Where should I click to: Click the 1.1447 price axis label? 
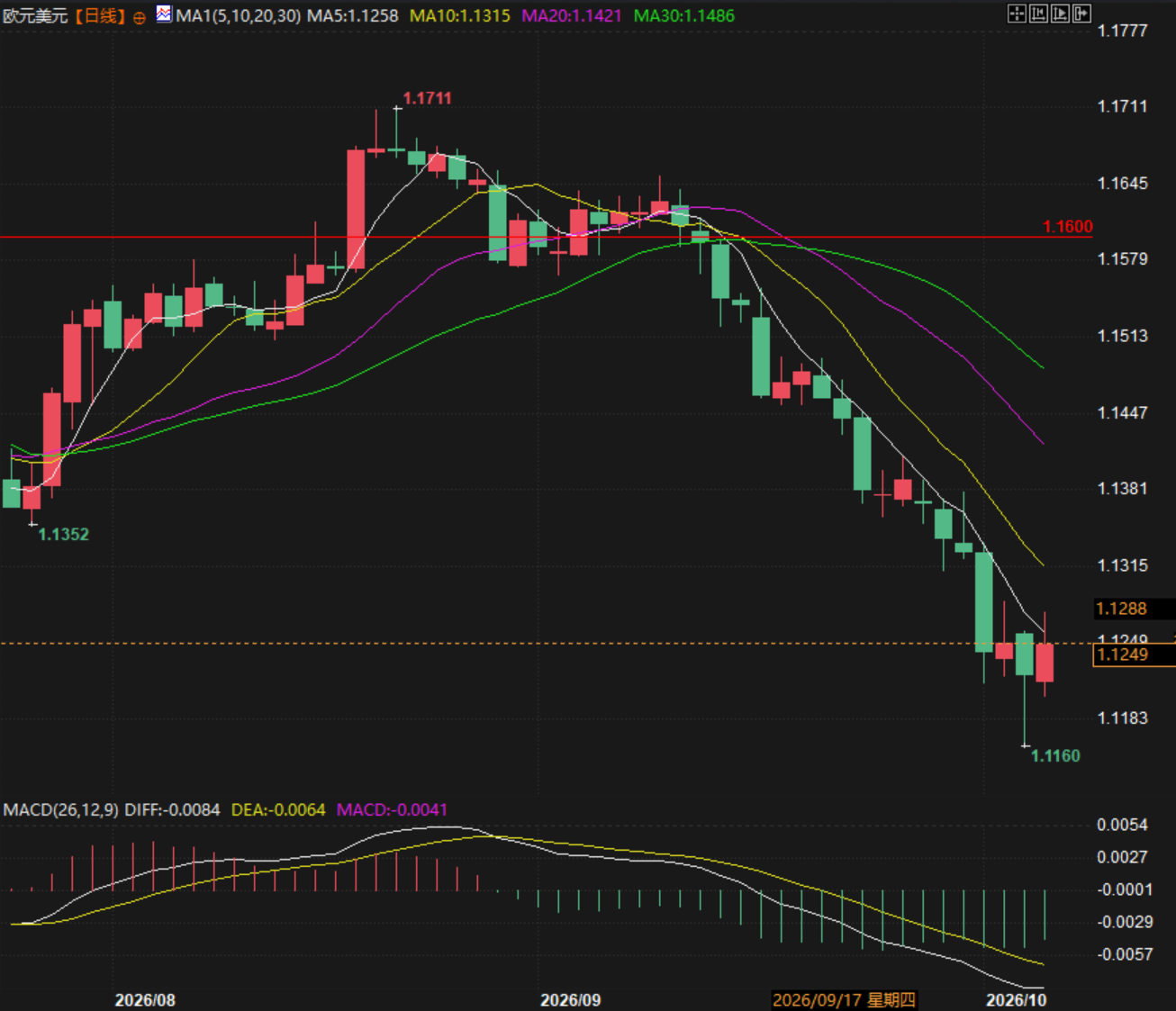click(1123, 412)
